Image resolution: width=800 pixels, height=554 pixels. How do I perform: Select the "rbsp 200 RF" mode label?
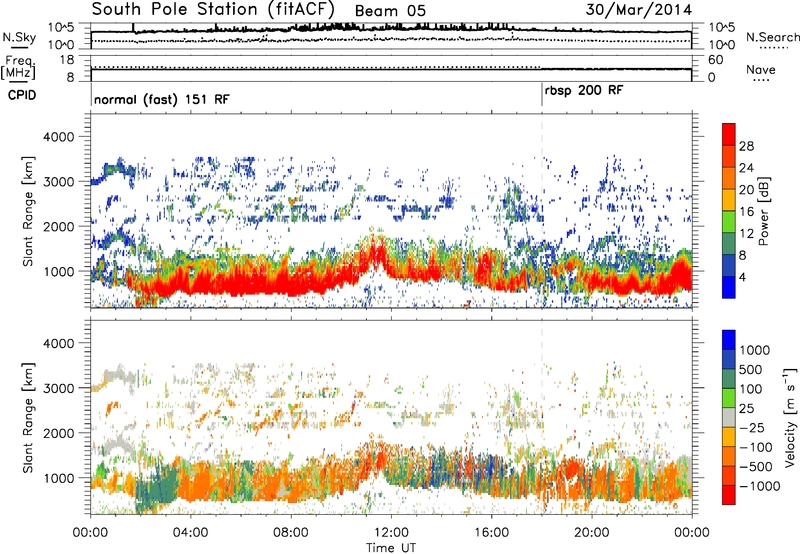[584, 91]
